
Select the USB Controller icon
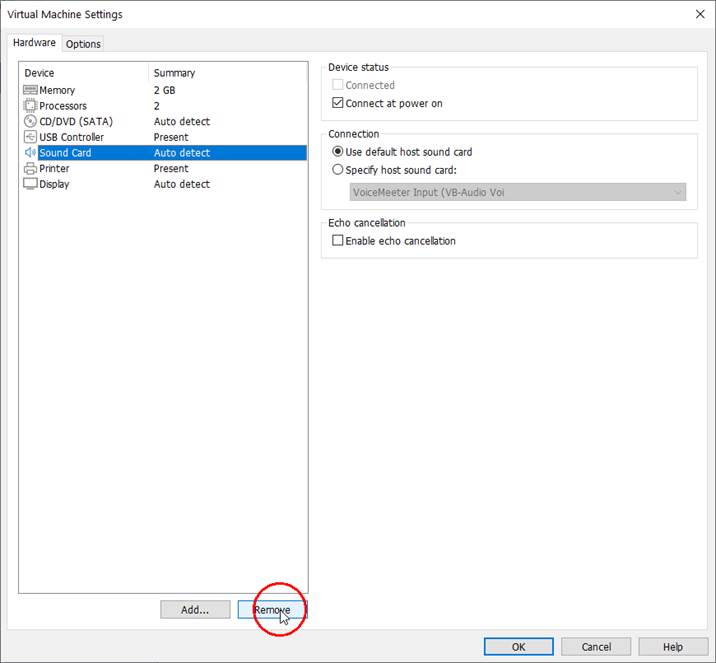30,137
